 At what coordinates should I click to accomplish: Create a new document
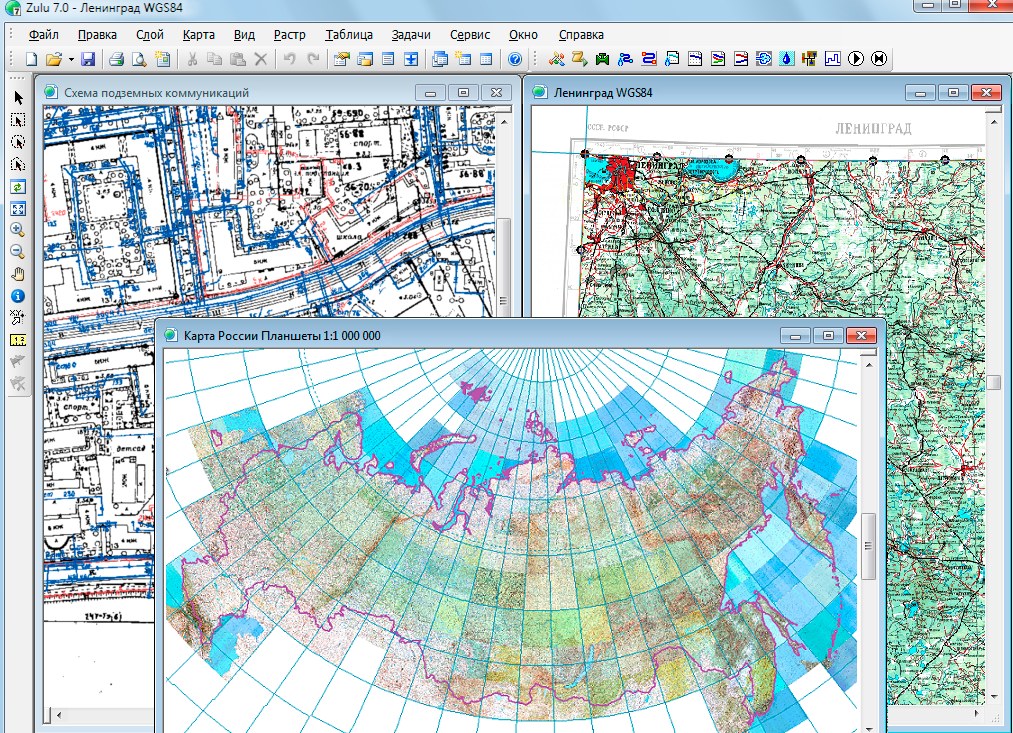(x=31, y=59)
